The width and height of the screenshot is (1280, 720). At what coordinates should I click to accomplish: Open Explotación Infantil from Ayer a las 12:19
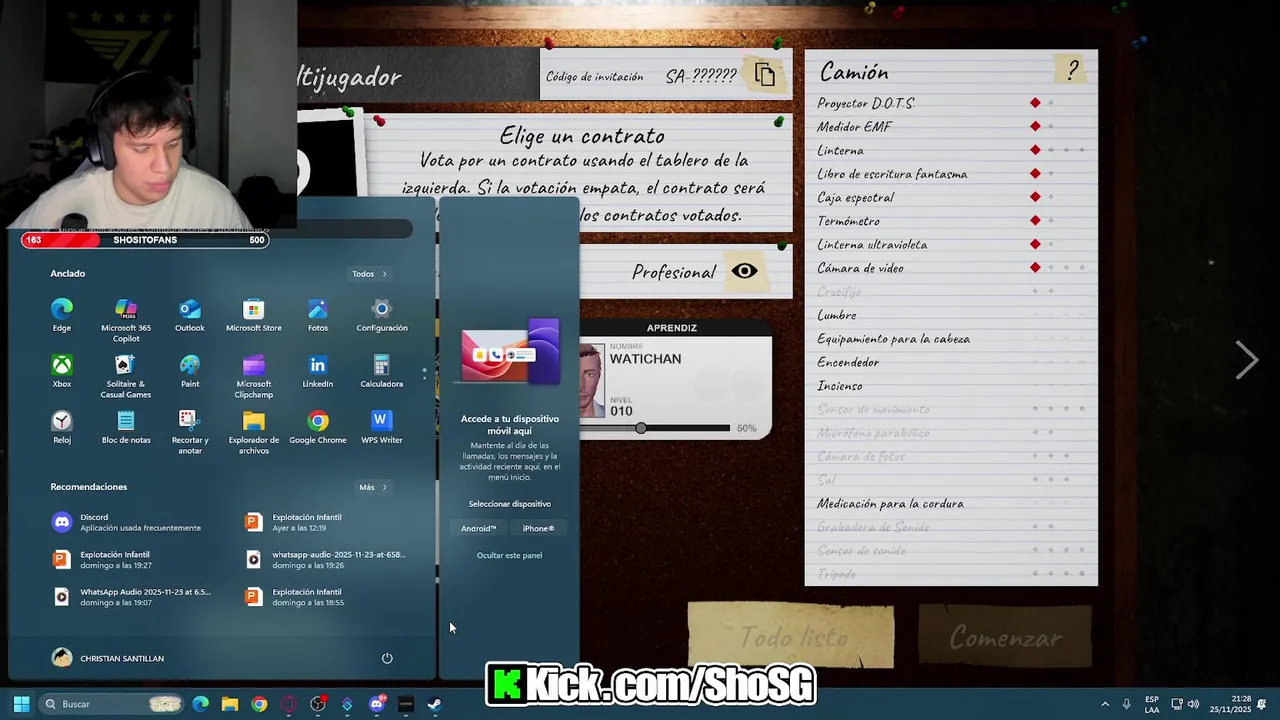click(325, 522)
